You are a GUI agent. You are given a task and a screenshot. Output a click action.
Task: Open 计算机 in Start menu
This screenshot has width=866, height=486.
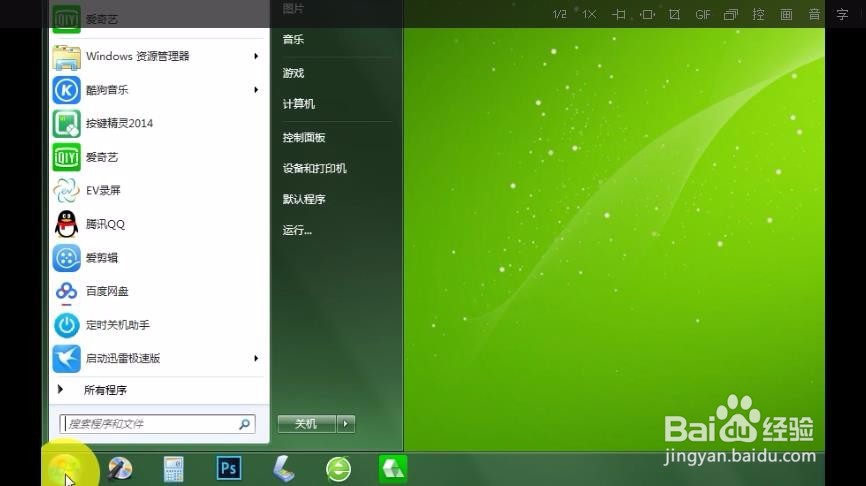coord(299,104)
